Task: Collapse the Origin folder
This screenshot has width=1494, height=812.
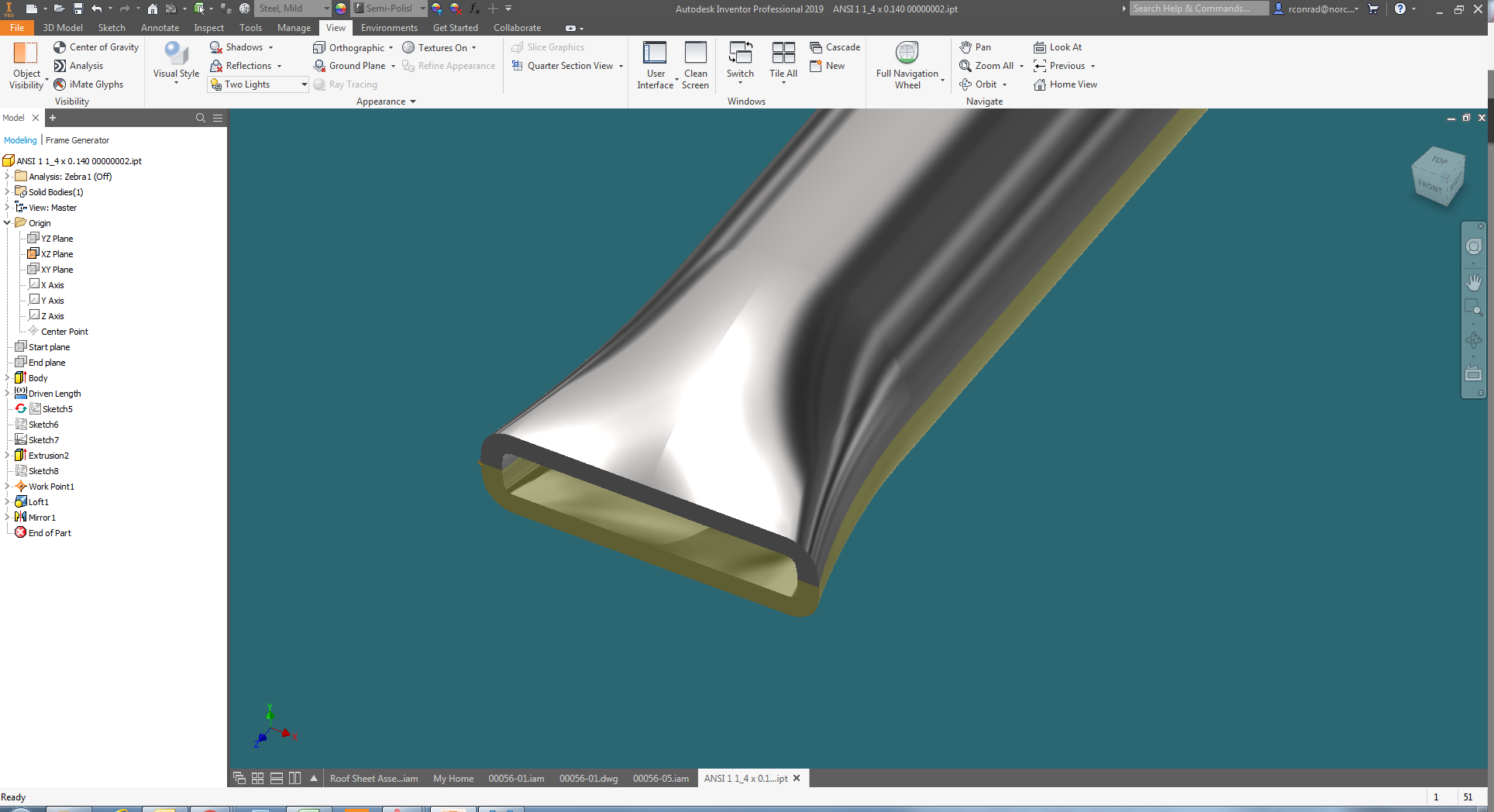Action: coord(7,223)
